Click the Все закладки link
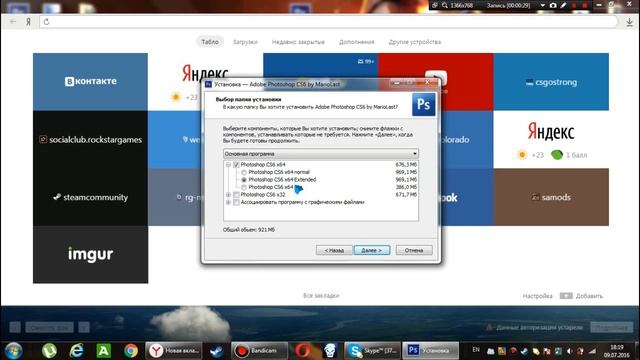Screen dimensions: 640x360 pos(321,296)
